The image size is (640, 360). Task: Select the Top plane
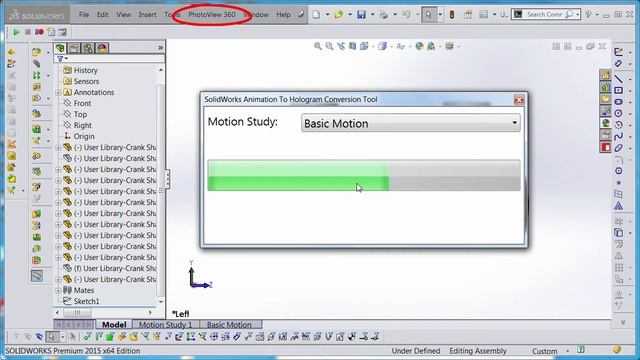click(80, 114)
